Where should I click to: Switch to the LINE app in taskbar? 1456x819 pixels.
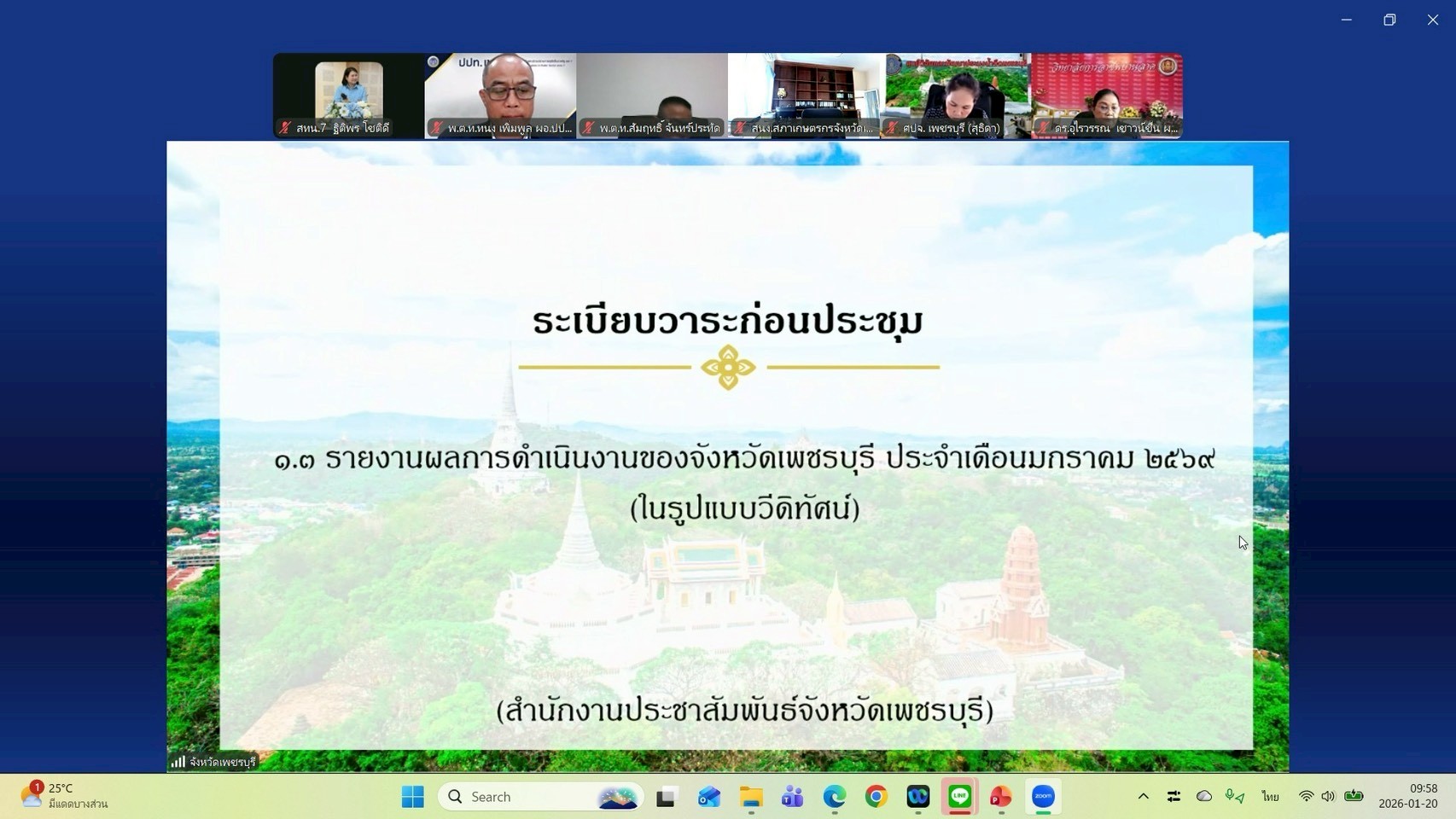coord(959,797)
